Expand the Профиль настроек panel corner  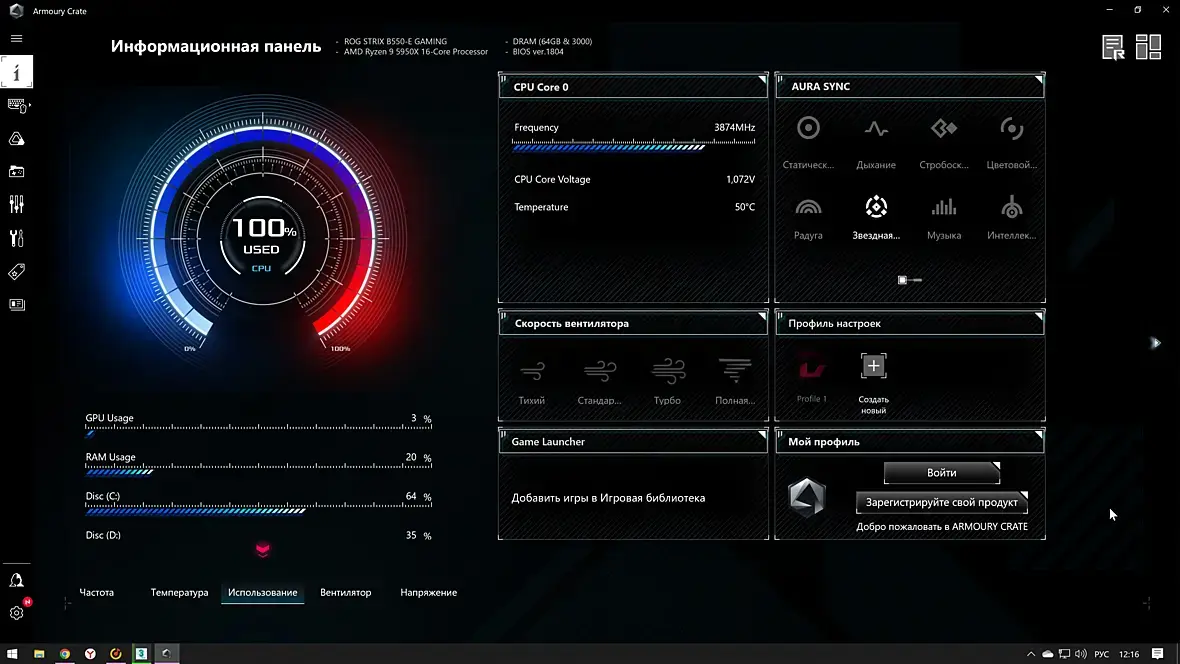pos(1039,316)
